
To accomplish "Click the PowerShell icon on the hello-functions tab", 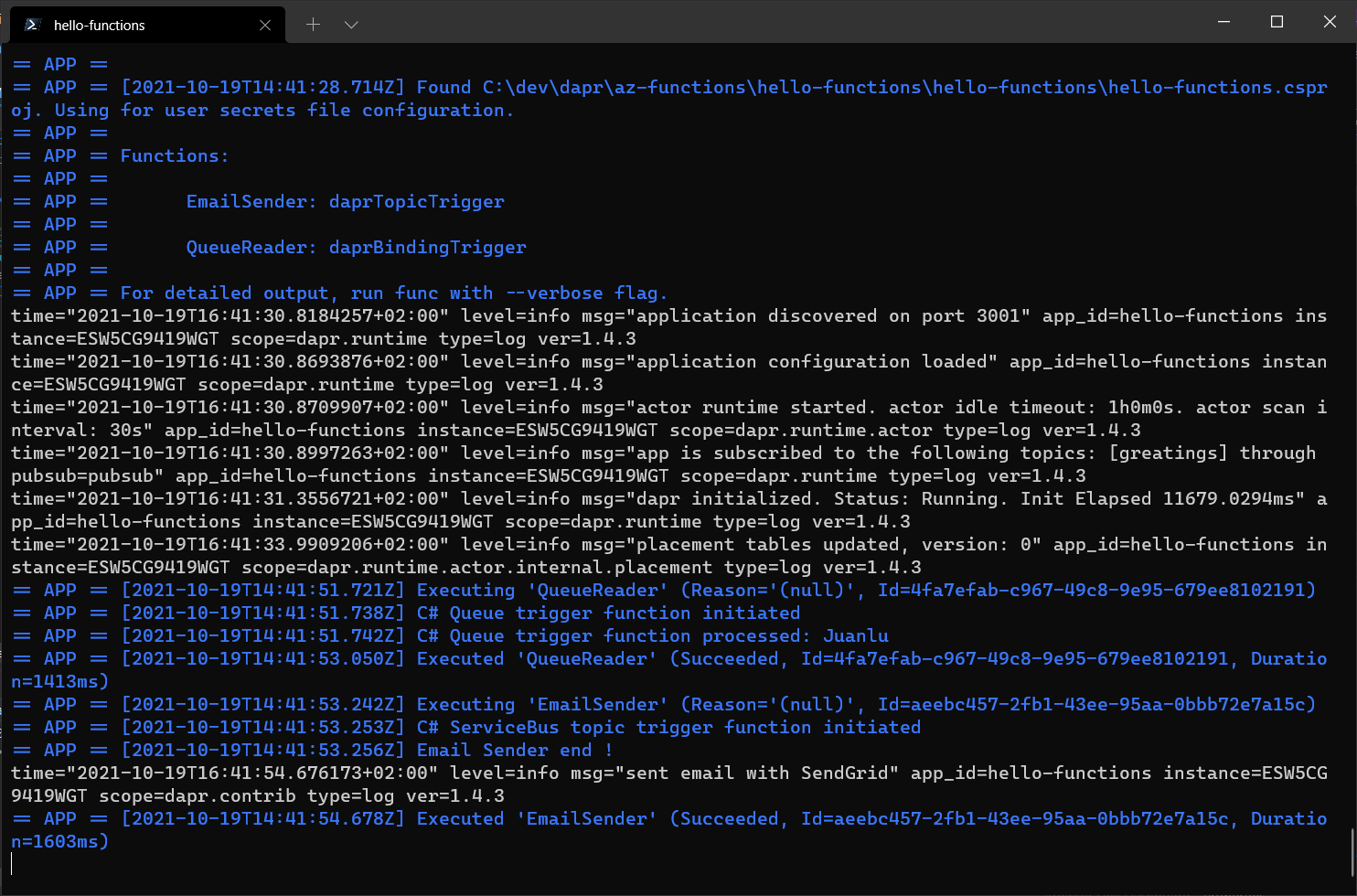I will coord(33,25).
